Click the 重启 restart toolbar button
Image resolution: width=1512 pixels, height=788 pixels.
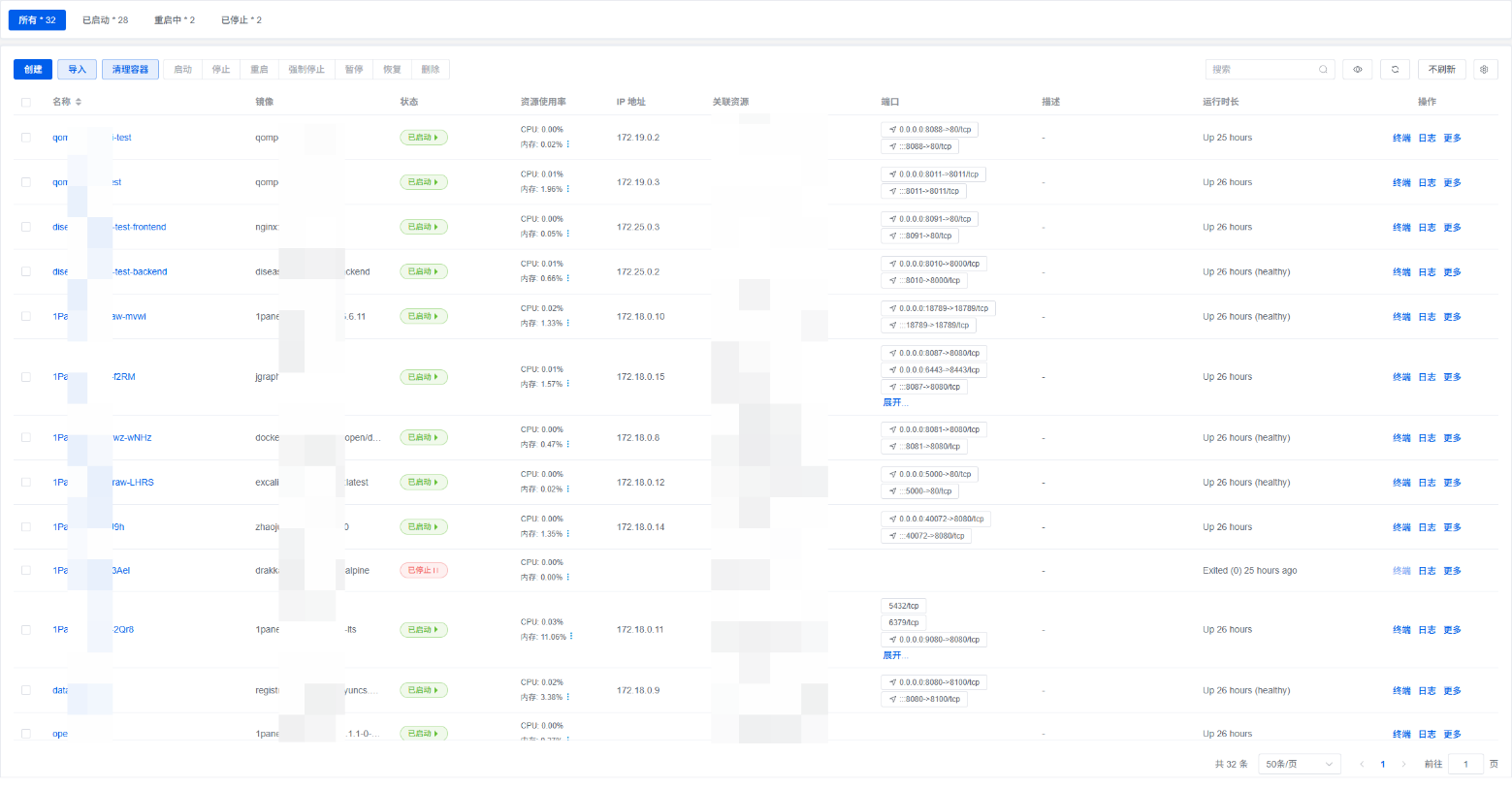click(259, 70)
